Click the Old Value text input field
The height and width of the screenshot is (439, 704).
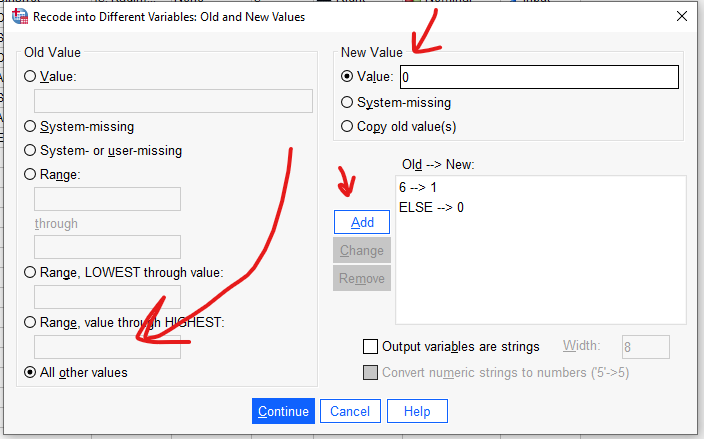(x=173, y=100)
